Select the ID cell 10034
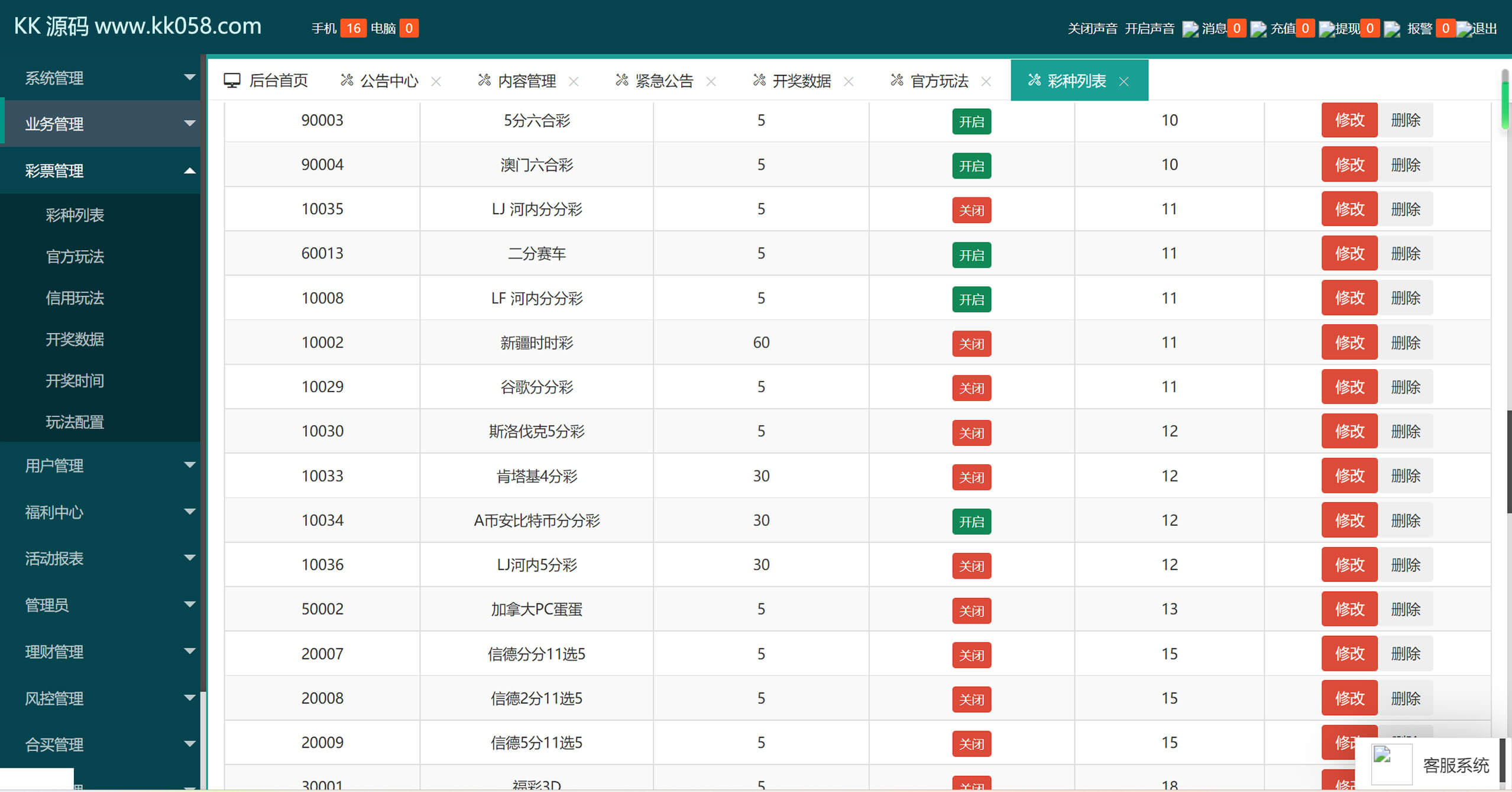The height and width of the screenshot is (792, 1512). point(322,521)
